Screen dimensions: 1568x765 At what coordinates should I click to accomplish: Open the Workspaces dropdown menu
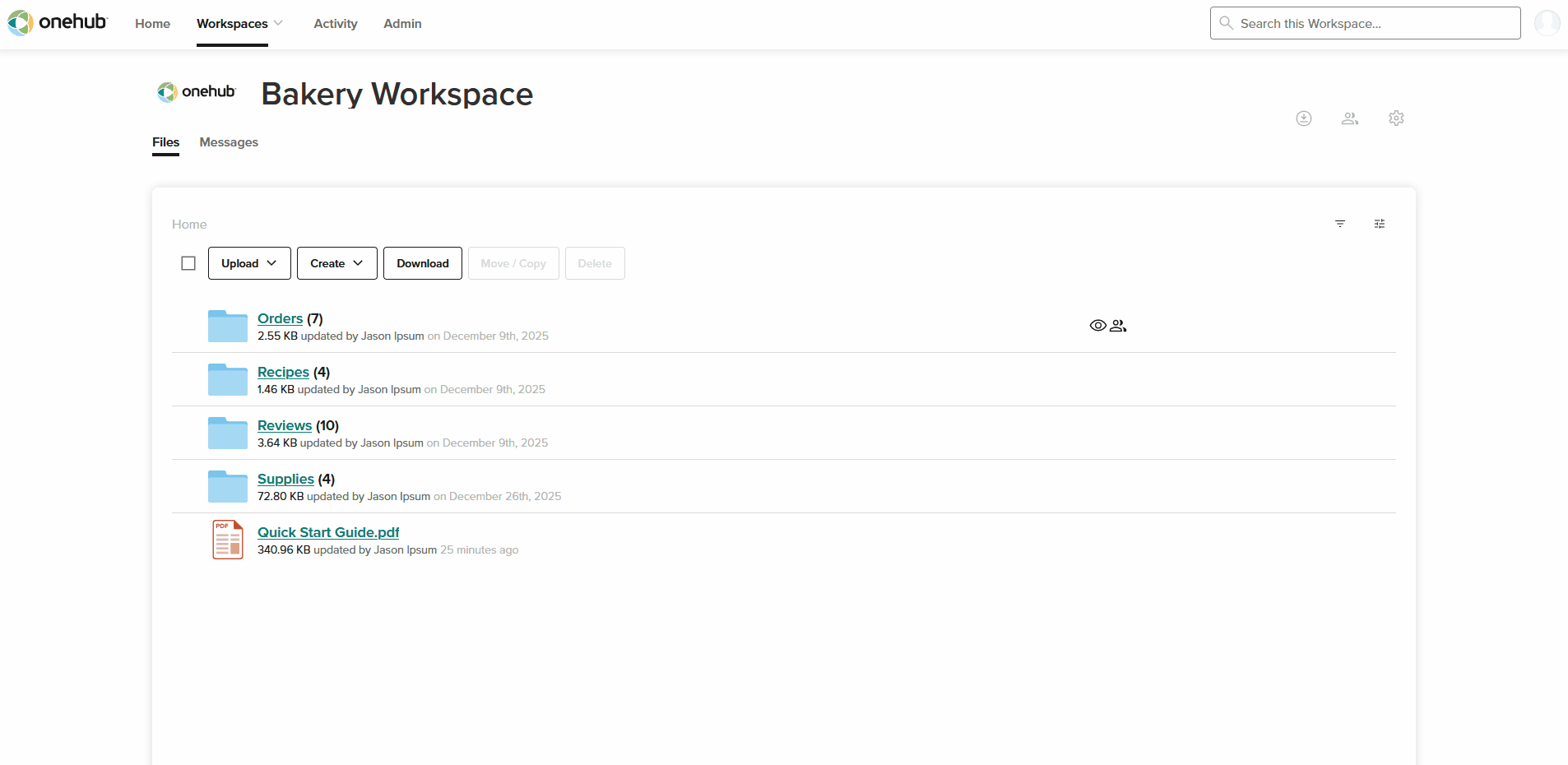click(239, 24)
